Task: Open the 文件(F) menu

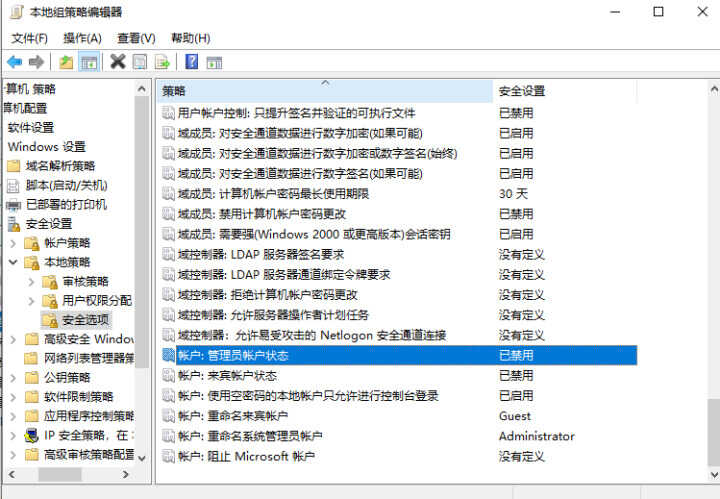Action: click(30, 38)
